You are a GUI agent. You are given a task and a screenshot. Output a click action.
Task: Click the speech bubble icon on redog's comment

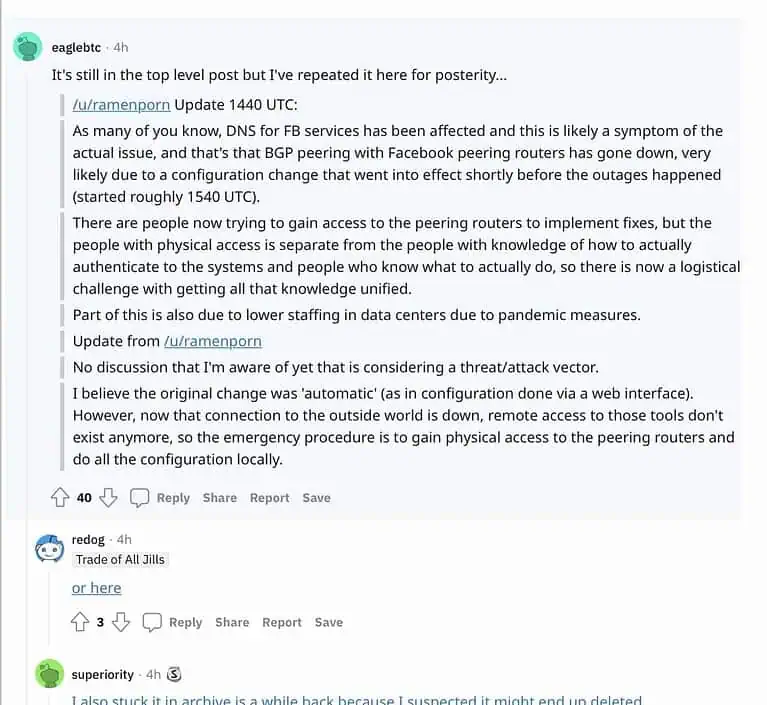click(152, 622)
